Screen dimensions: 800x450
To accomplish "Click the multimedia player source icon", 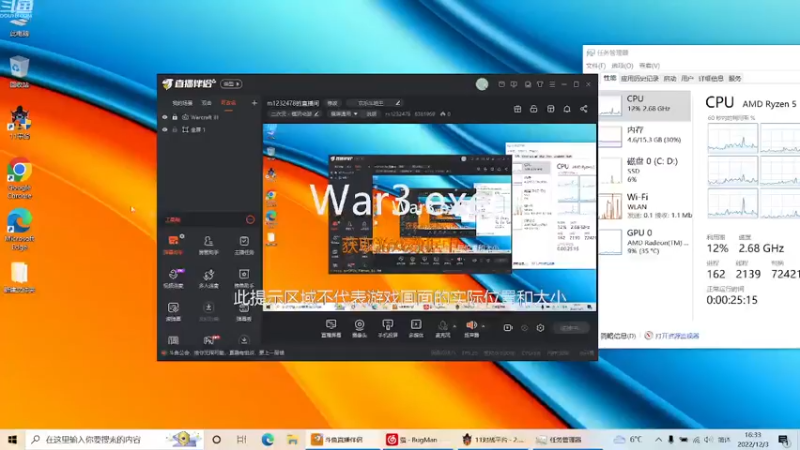I will pos(416,324).
